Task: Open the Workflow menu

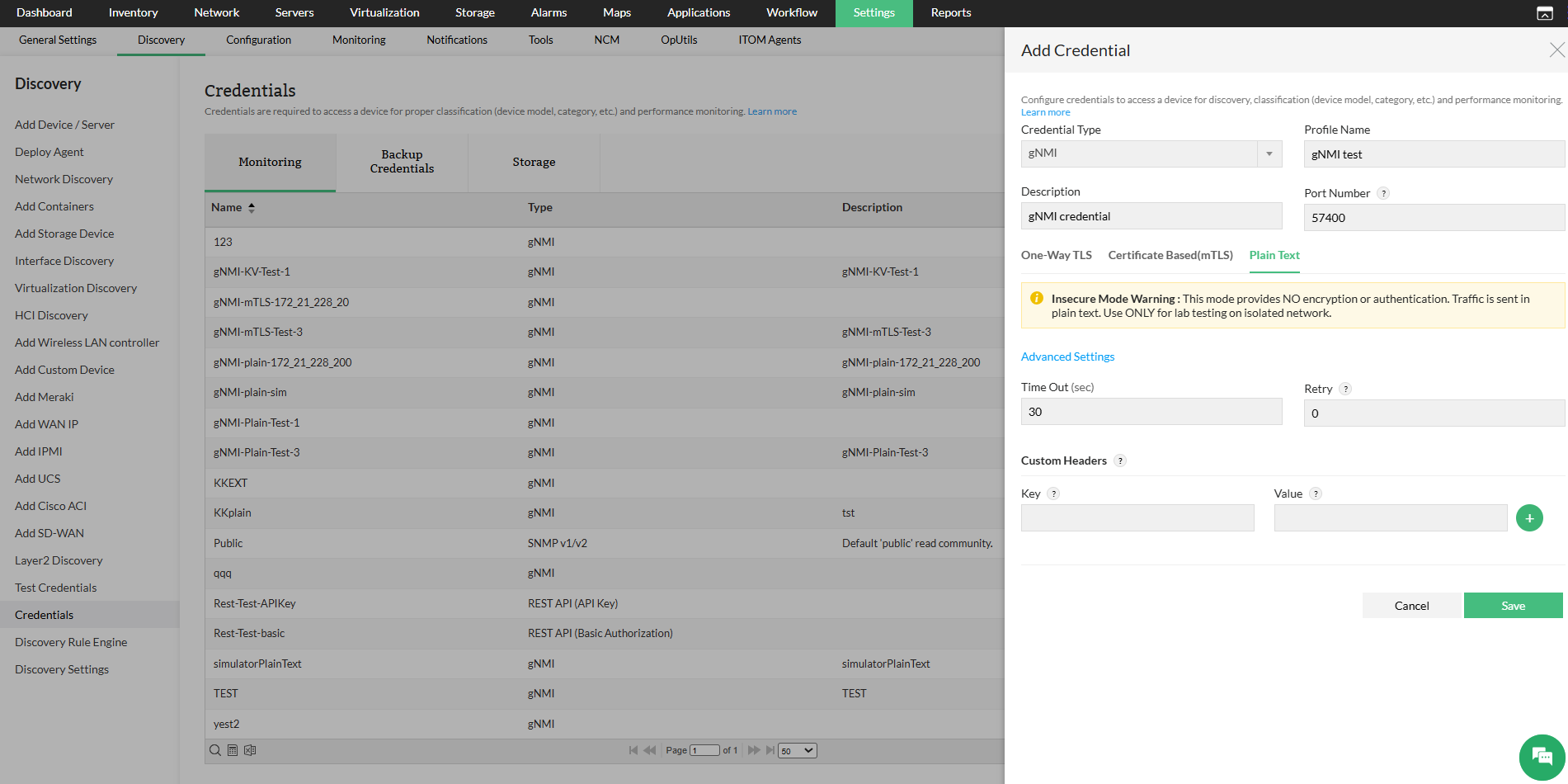Action: point(792,12)
